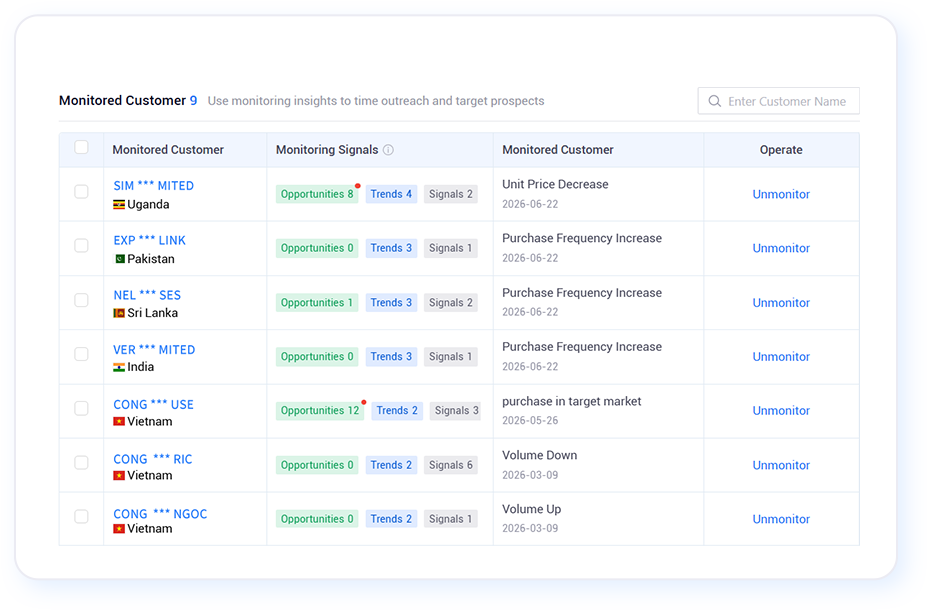Focus the Enter Customer Name search field
This screenshot has width=930, height=614.
[x=778, y=101]
